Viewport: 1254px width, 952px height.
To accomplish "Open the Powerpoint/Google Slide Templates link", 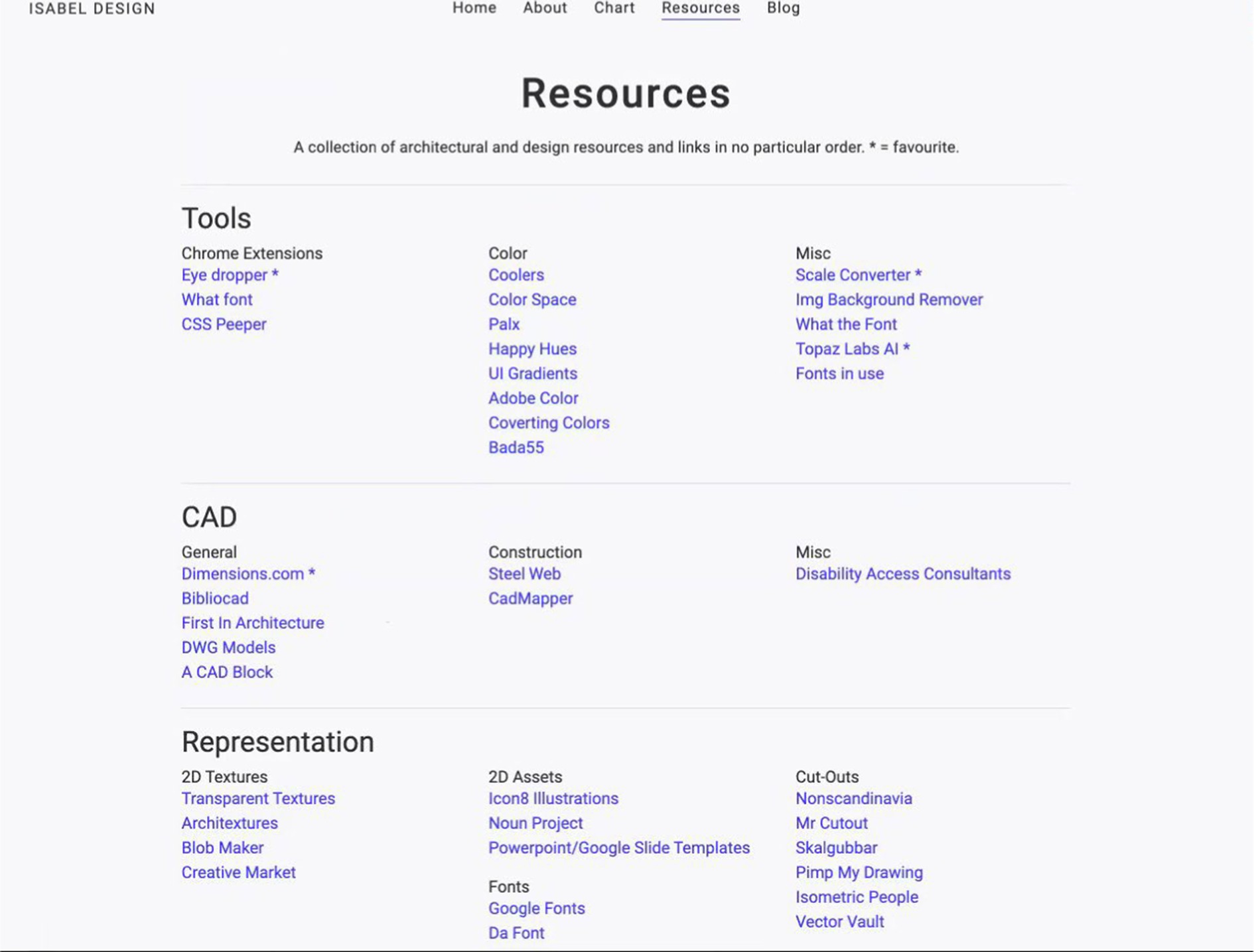I will click(x=618, y=847).
